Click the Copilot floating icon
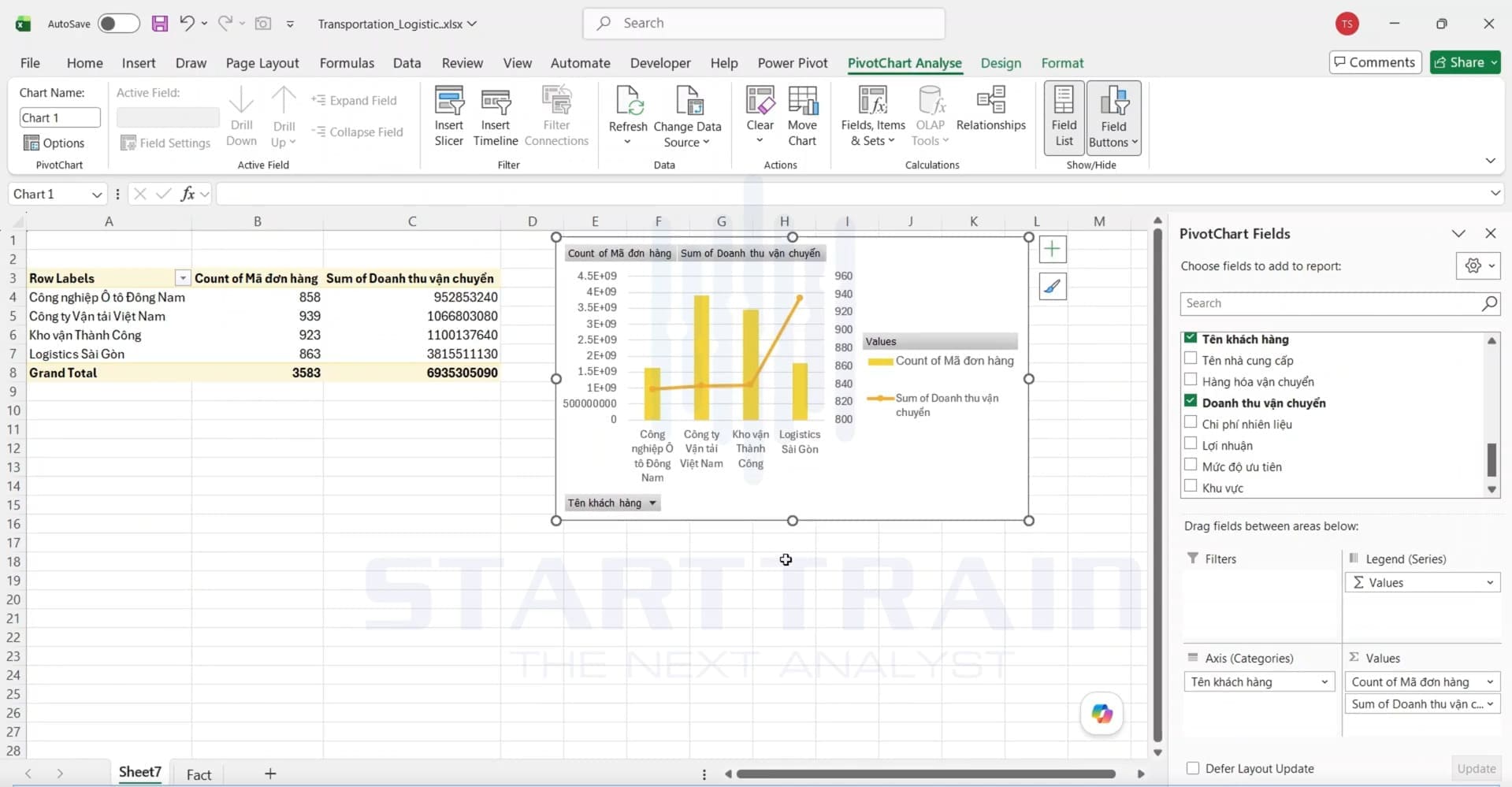Image resolution: width=1512 pixels, height=787 pixels. [1101, 714]
